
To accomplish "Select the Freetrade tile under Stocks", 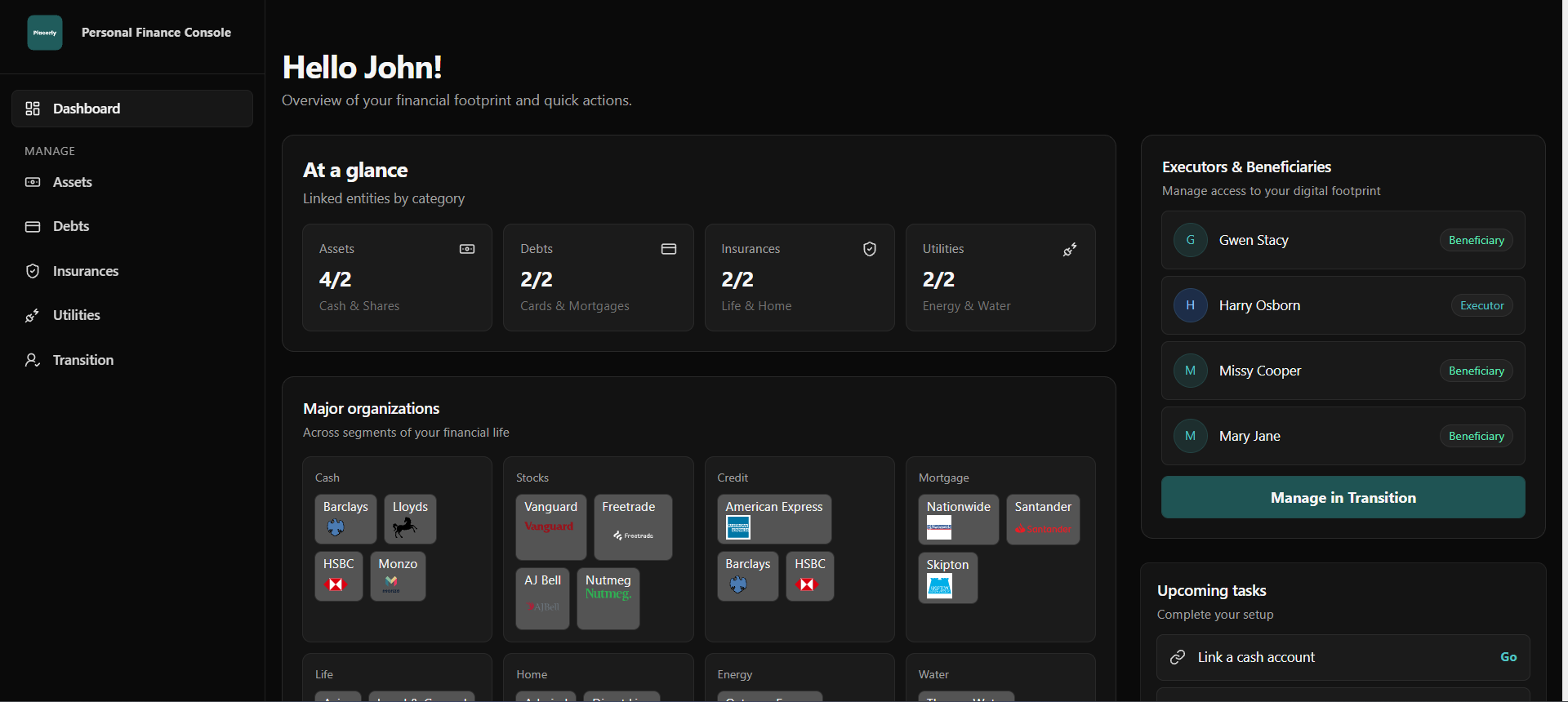I will point(633,527).
